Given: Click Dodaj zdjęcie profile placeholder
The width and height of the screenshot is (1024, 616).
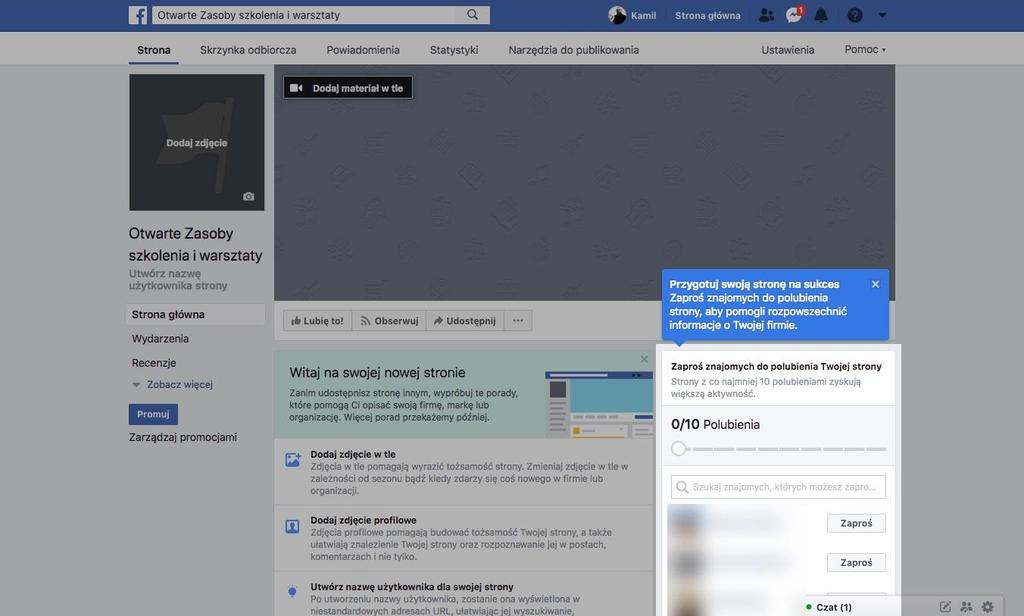Looking at the screenshot, I should [x=197, y=142].
